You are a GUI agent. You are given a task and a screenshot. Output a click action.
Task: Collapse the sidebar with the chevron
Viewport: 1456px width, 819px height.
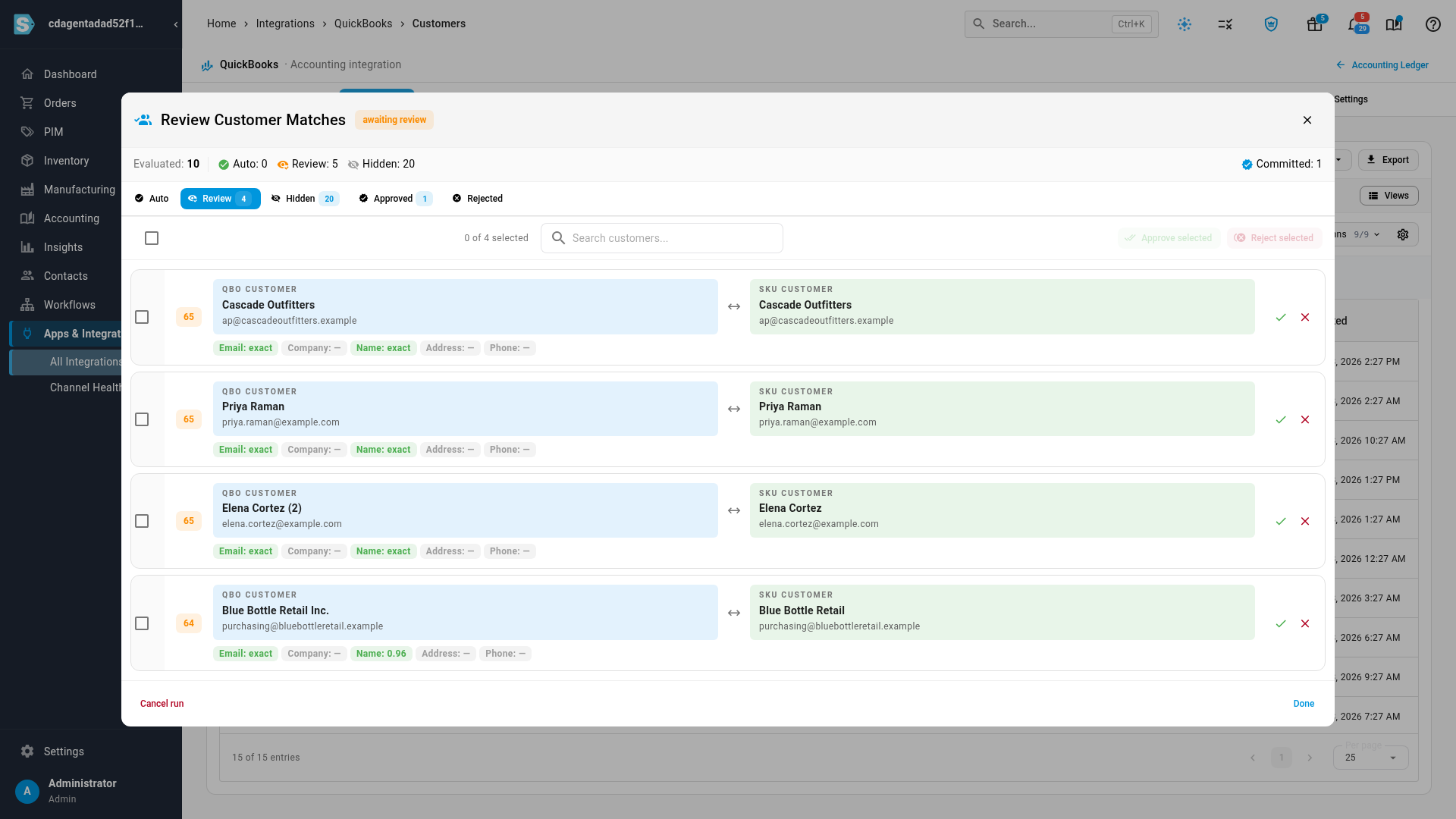click(176, 24)
